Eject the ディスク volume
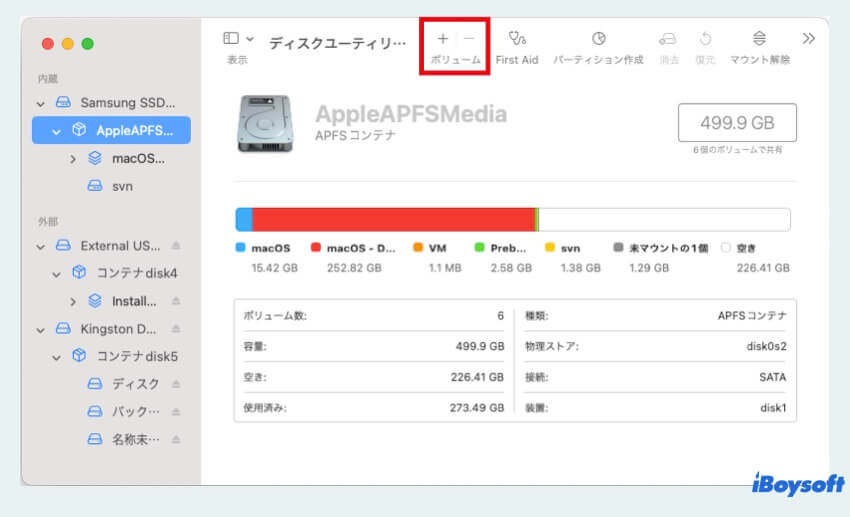This screenshot has height=517, width=850. tap(176, 384)
